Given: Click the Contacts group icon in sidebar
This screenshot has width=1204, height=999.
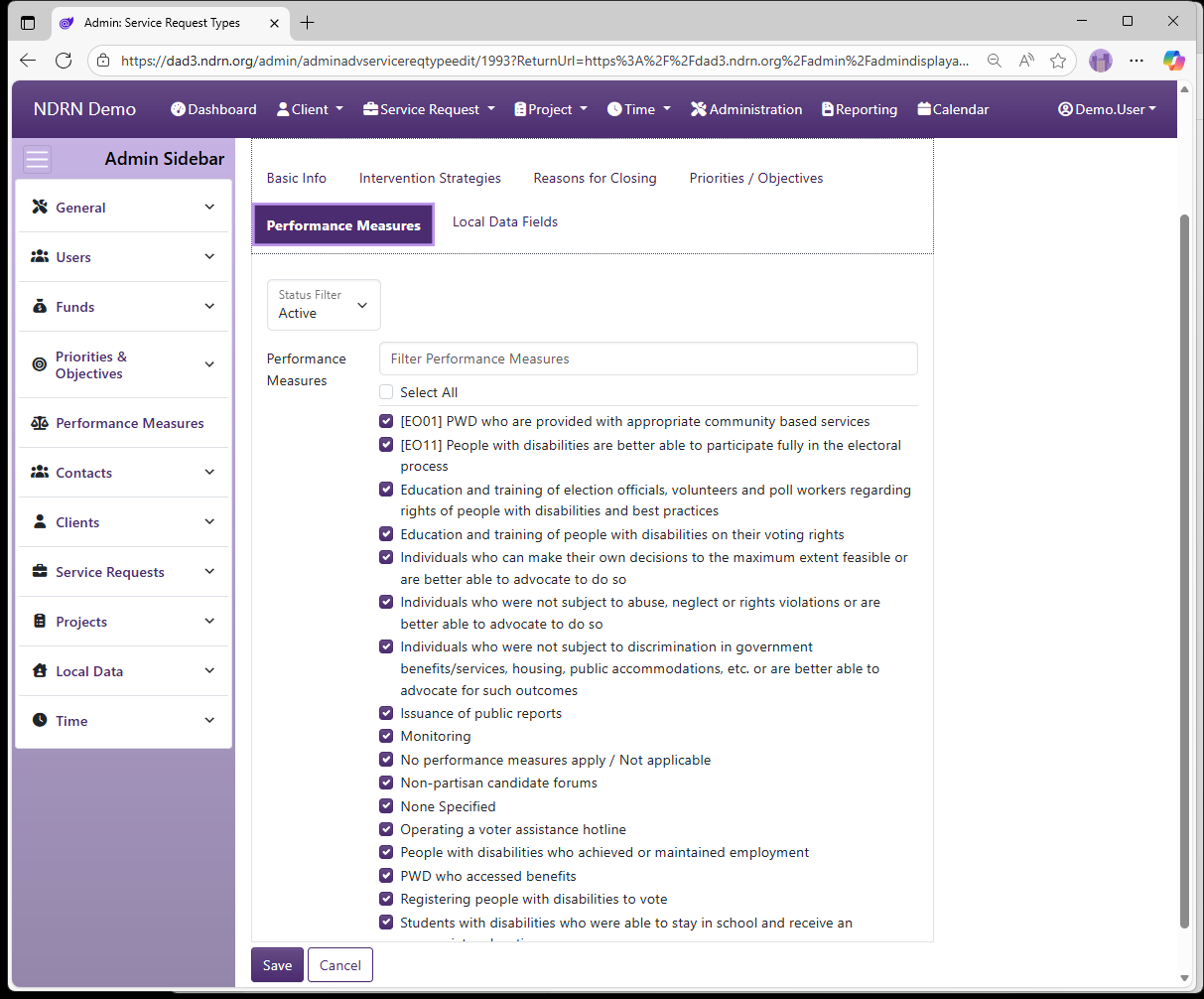Looking at the screenshot, I should (40, 472).
